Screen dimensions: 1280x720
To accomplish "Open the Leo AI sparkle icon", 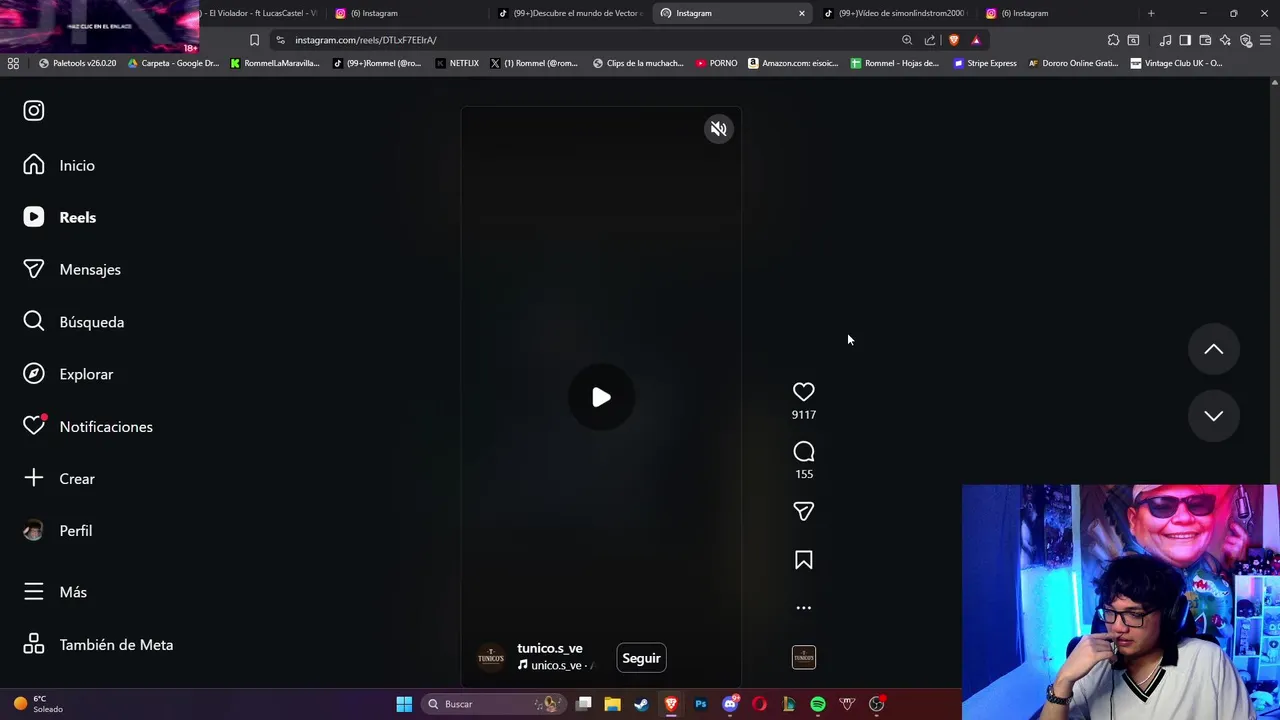I will pyautogui.click(x=1225, y=40).
